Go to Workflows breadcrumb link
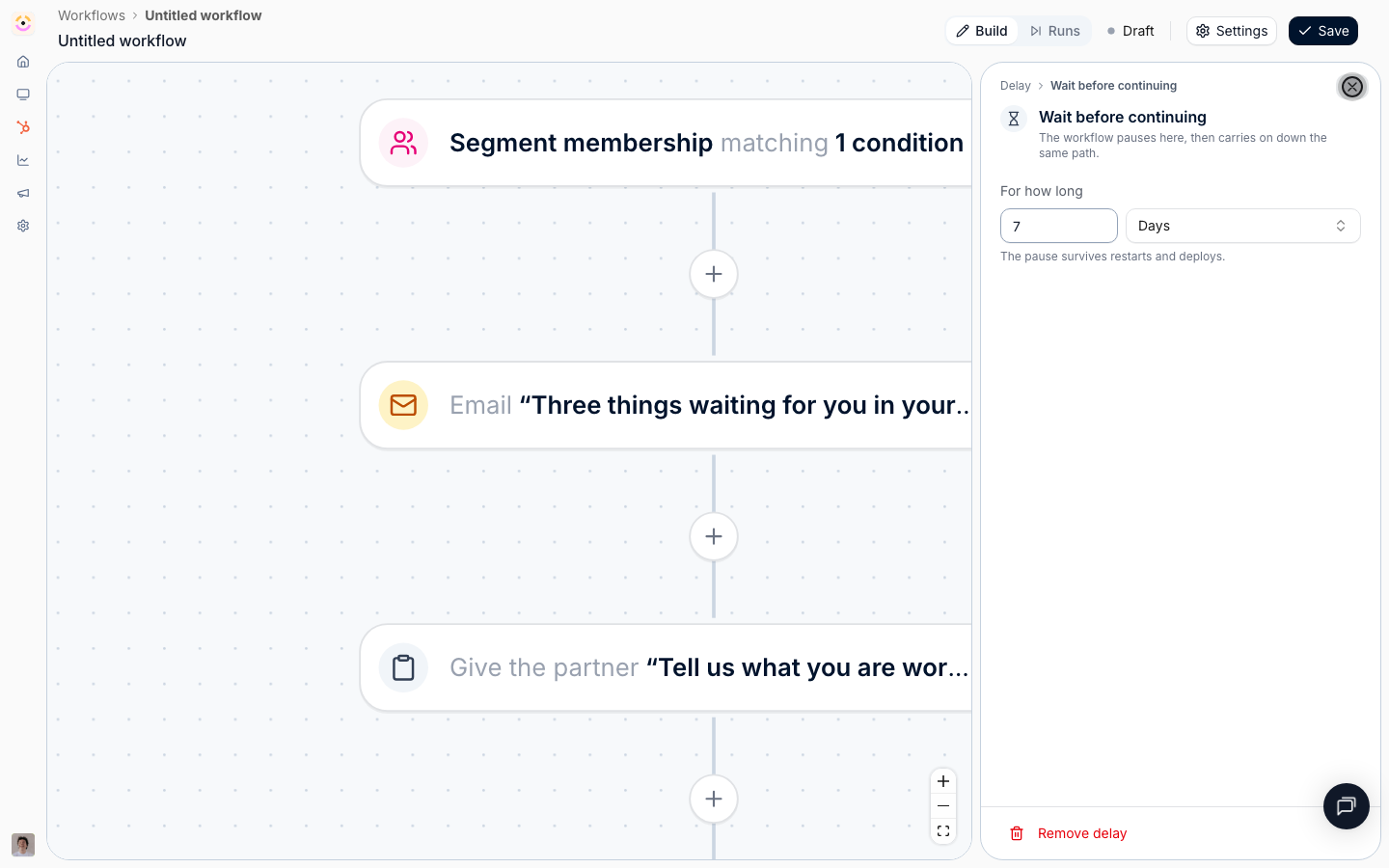 pos(92,15)
